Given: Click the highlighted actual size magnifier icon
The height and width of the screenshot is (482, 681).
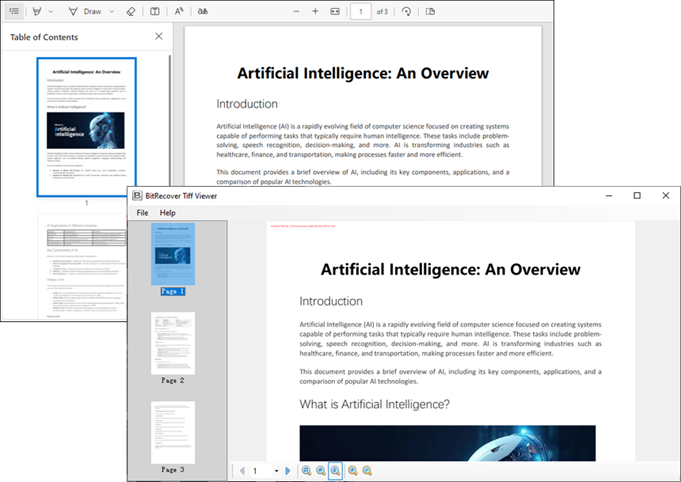Looking at the screenshot, I should [335, 471].
